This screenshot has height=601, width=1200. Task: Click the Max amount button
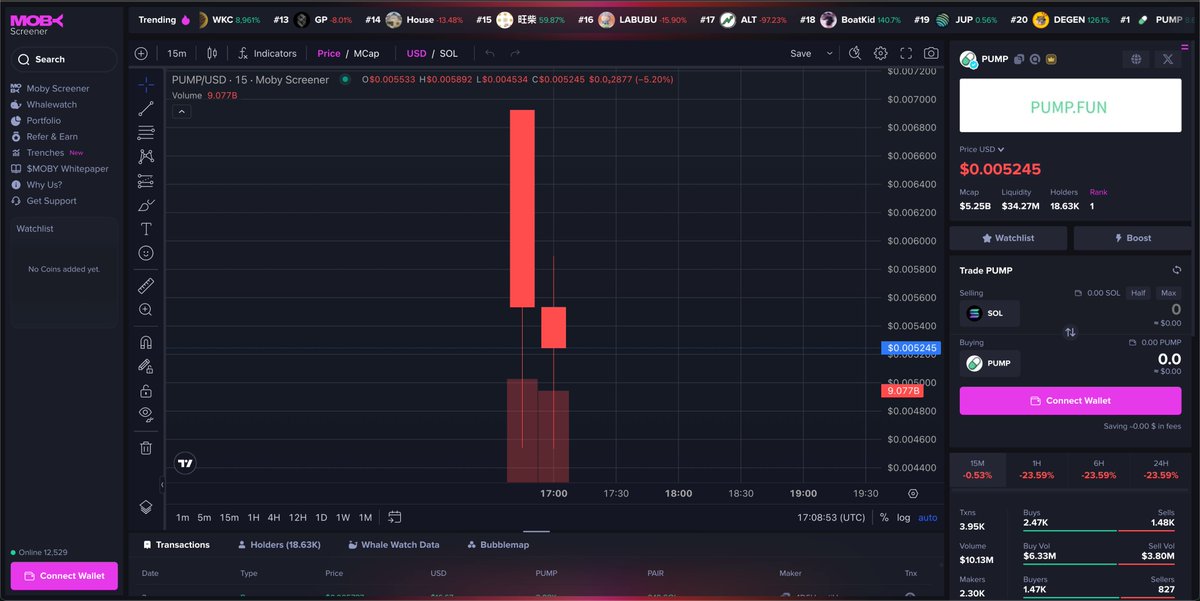(x=1168, y=293)
